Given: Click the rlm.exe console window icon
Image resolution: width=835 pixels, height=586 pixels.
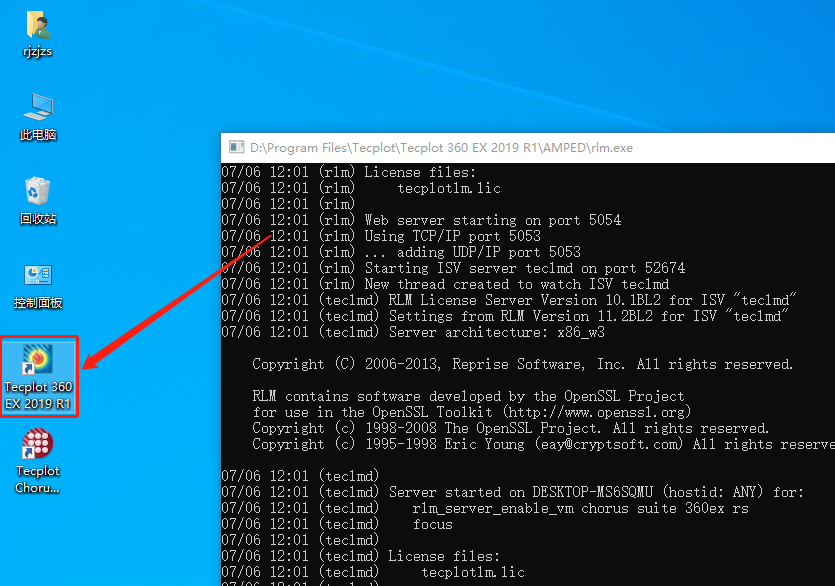Looking at the screenshot, I should pyautogui.click(x=236, y=148).
